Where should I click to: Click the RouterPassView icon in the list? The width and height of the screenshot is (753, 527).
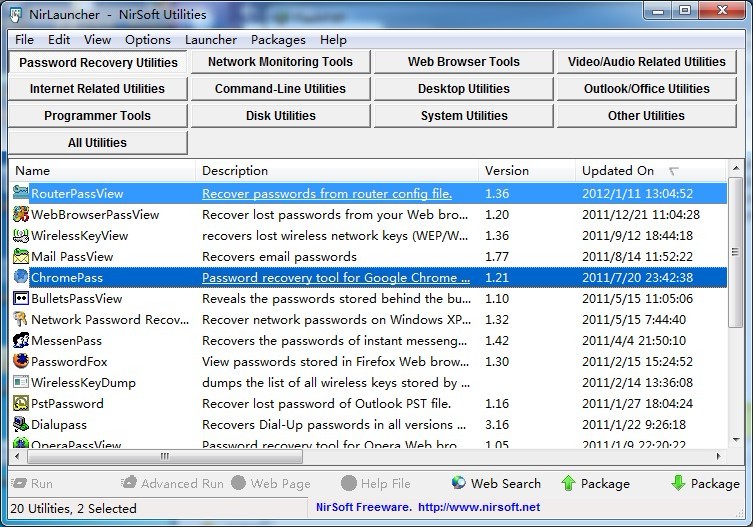pos(21,193)
